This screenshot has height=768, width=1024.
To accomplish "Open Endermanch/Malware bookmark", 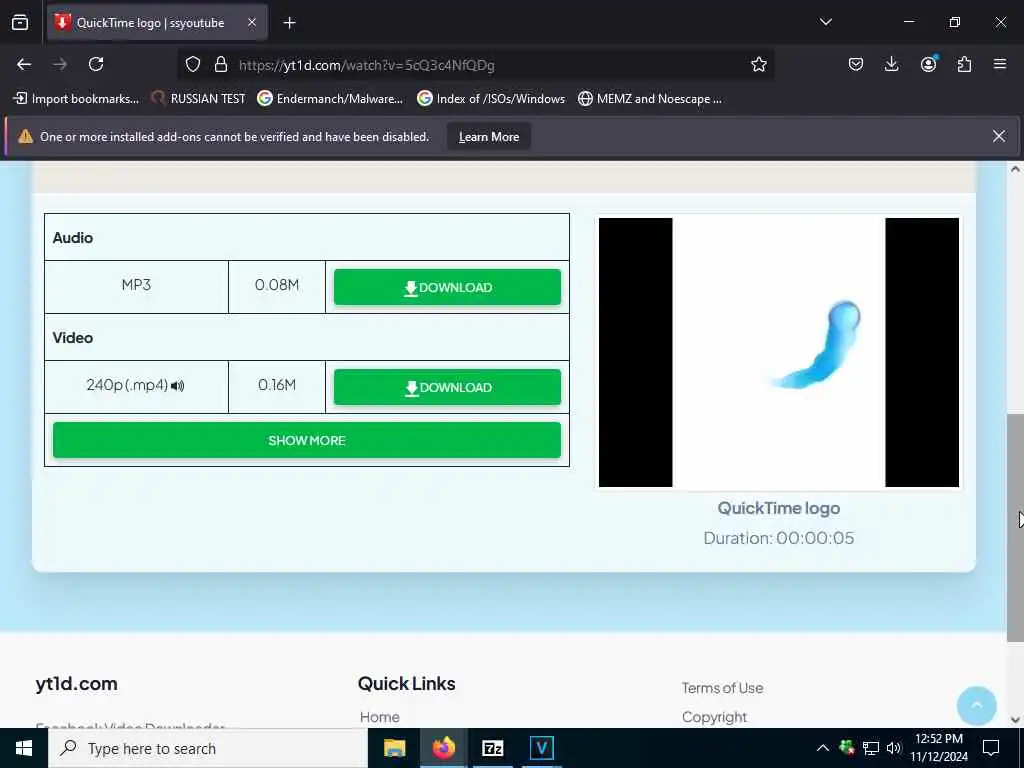I will (x=330, y=99).
